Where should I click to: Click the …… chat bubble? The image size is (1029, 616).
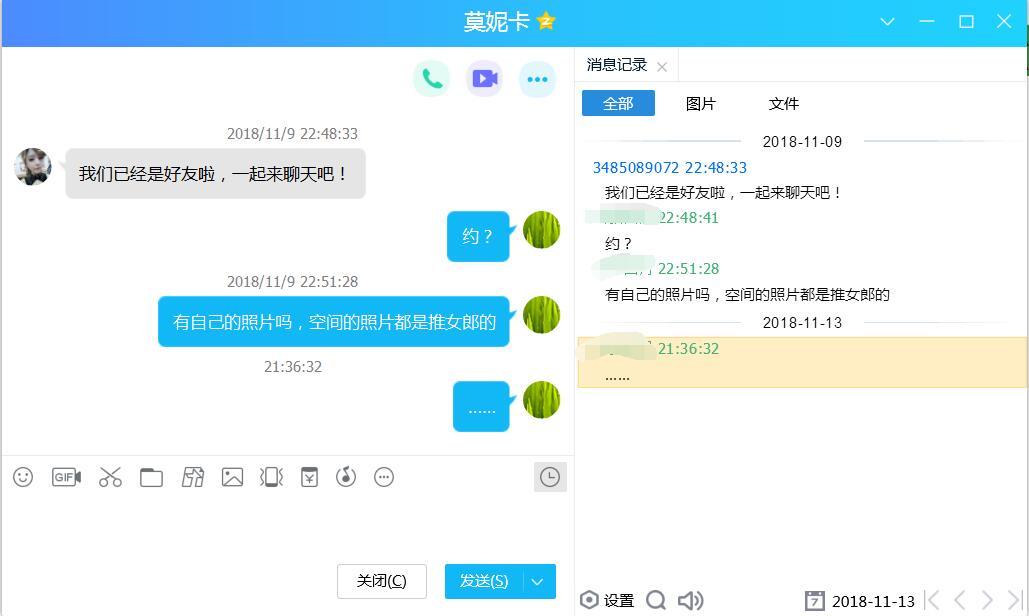point(481,407)
